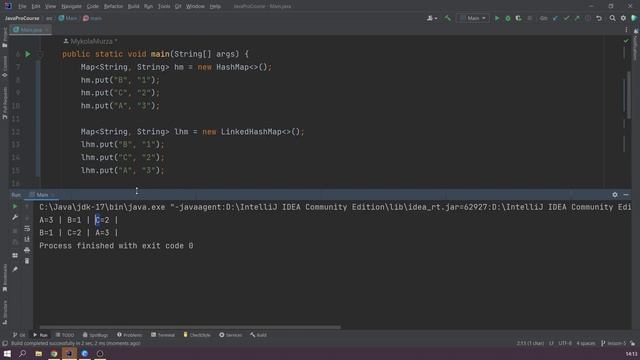Image resolution: width=640 pixels, height=360 pixels.
Task: Open IDE settings gear in top toolbar
Action: point(623,18)
